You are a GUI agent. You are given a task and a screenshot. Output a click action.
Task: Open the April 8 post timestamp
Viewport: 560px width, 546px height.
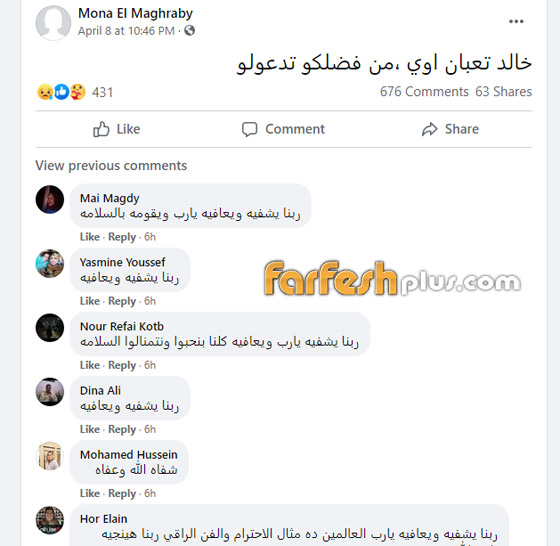126,31
